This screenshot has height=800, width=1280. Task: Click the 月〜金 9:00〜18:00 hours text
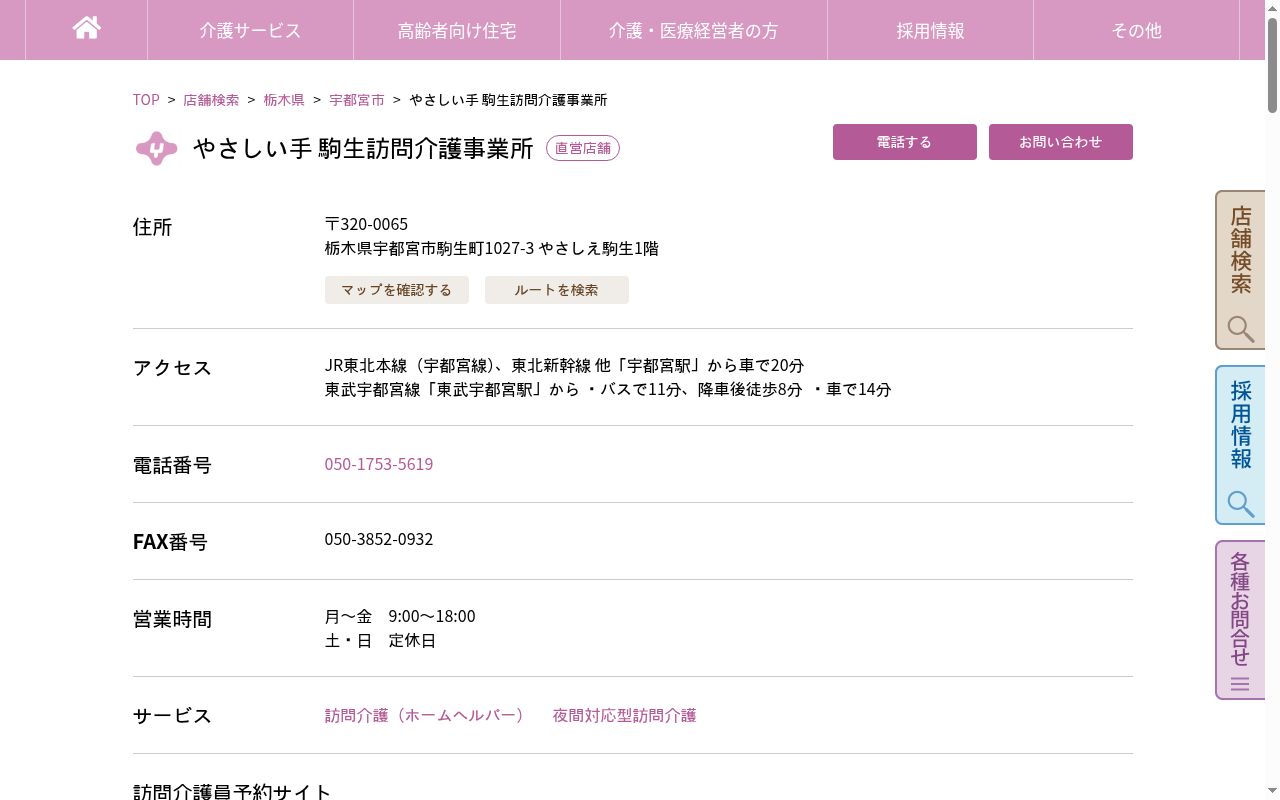[x=400, y=616]
